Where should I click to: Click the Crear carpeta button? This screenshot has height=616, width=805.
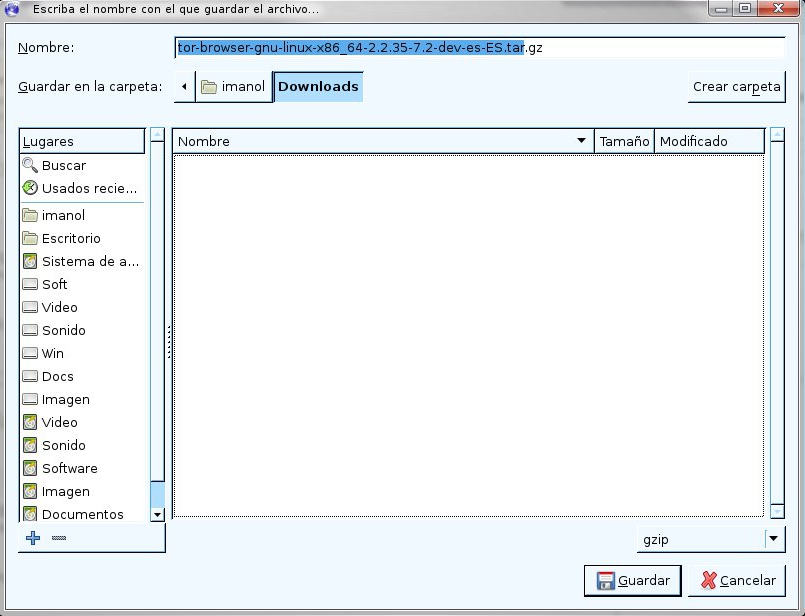click(x=737, y=87)
